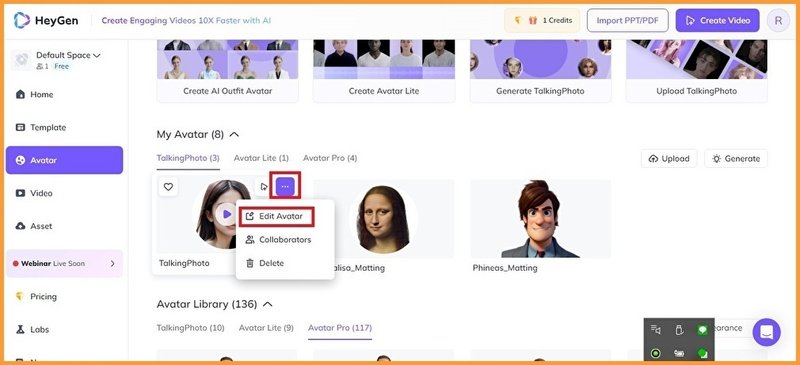This screenshot has width=800, height=365.
Task: Open the Video sidebar section
Action: [64, 193]
